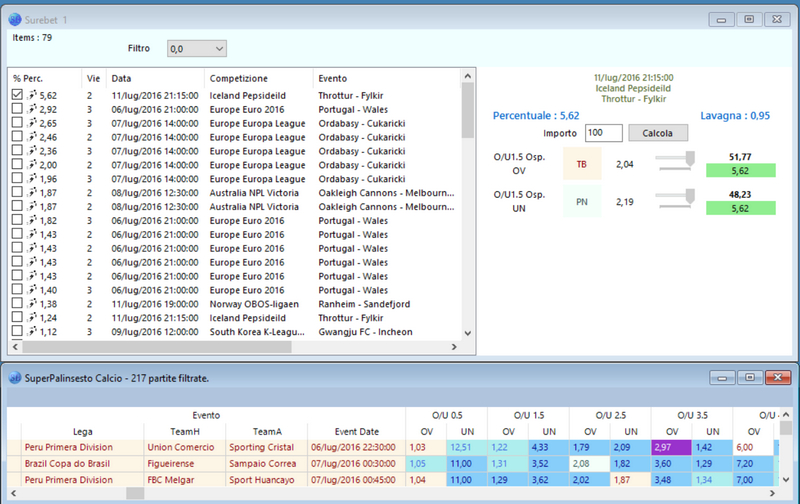
Task: Click the runner icon in the 2,65 row
Action: point(31,123)
